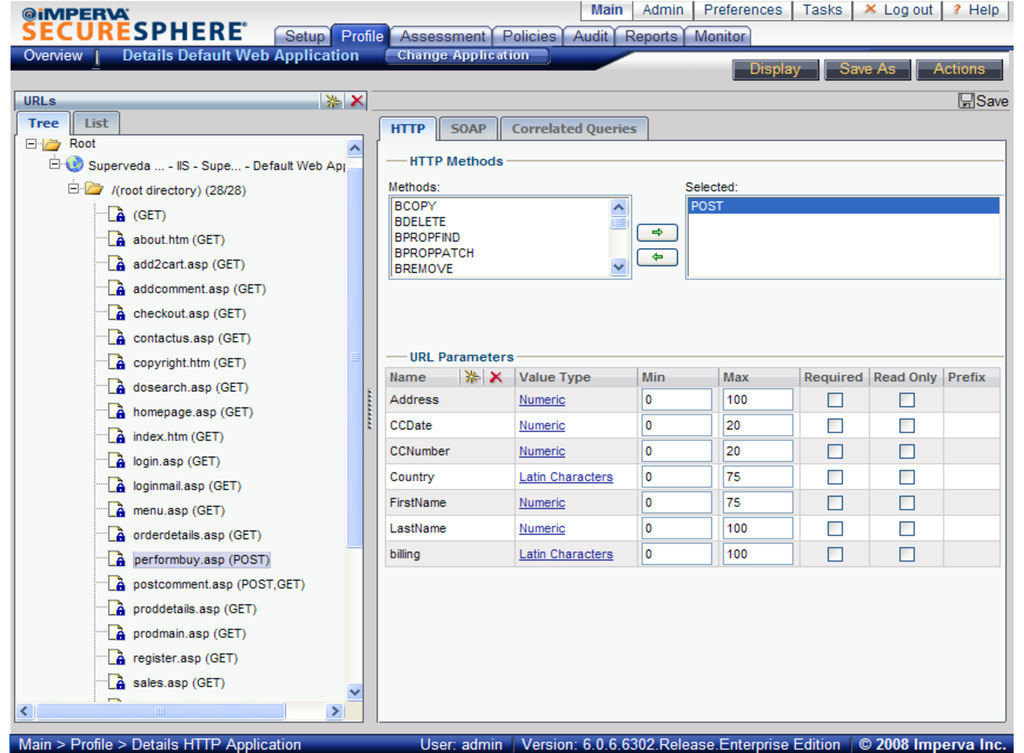Click the lock page icon for add2cart.asp

[x=117, y=264]
